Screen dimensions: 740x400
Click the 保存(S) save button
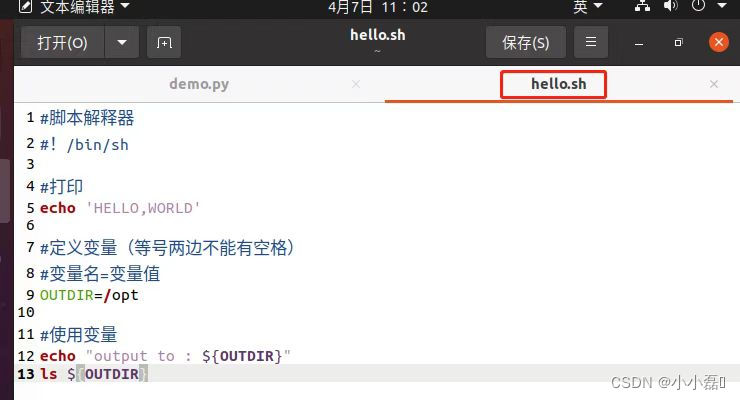coord(526,42)
